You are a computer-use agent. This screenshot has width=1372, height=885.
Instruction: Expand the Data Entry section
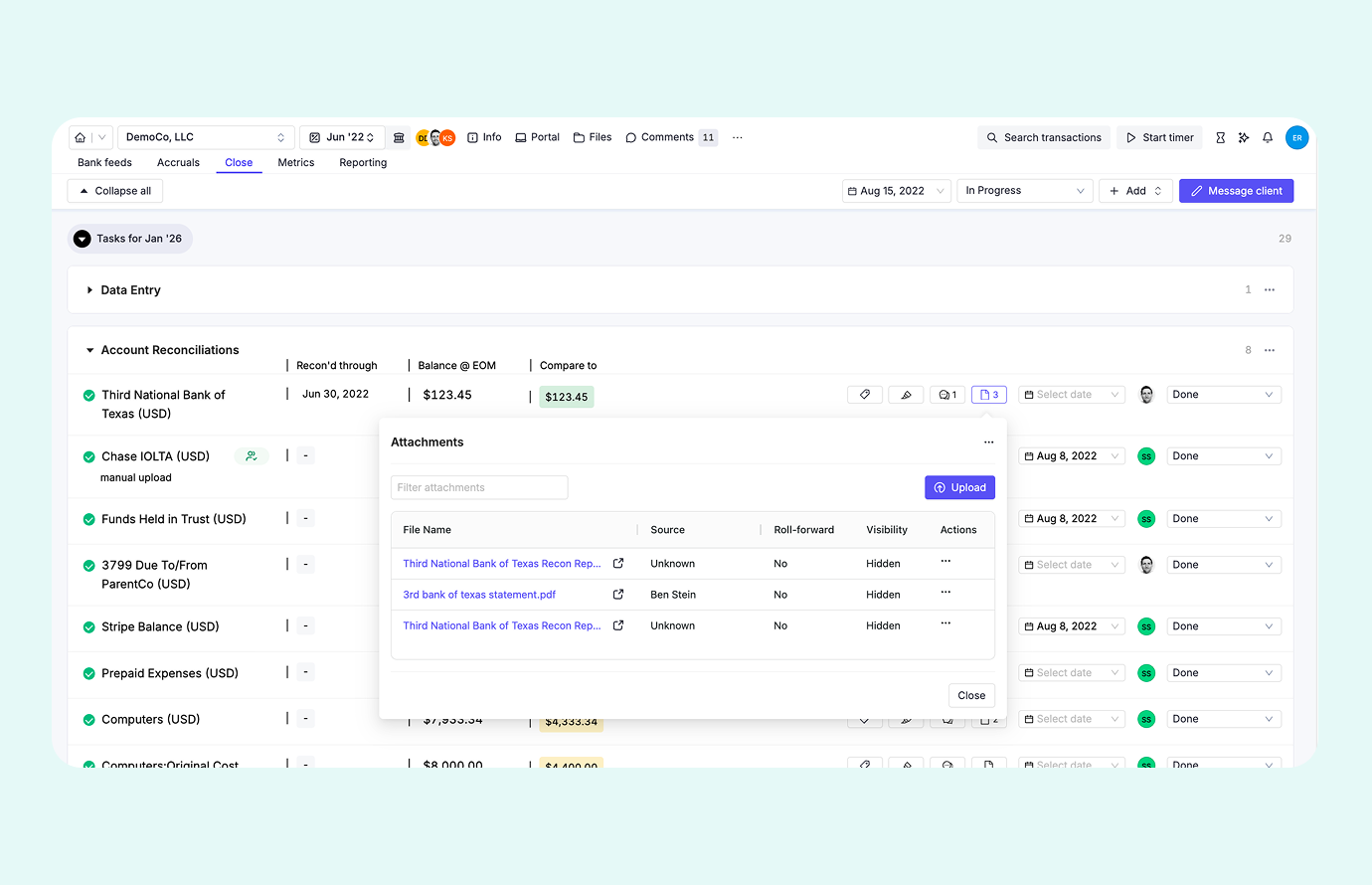(90, 290)
